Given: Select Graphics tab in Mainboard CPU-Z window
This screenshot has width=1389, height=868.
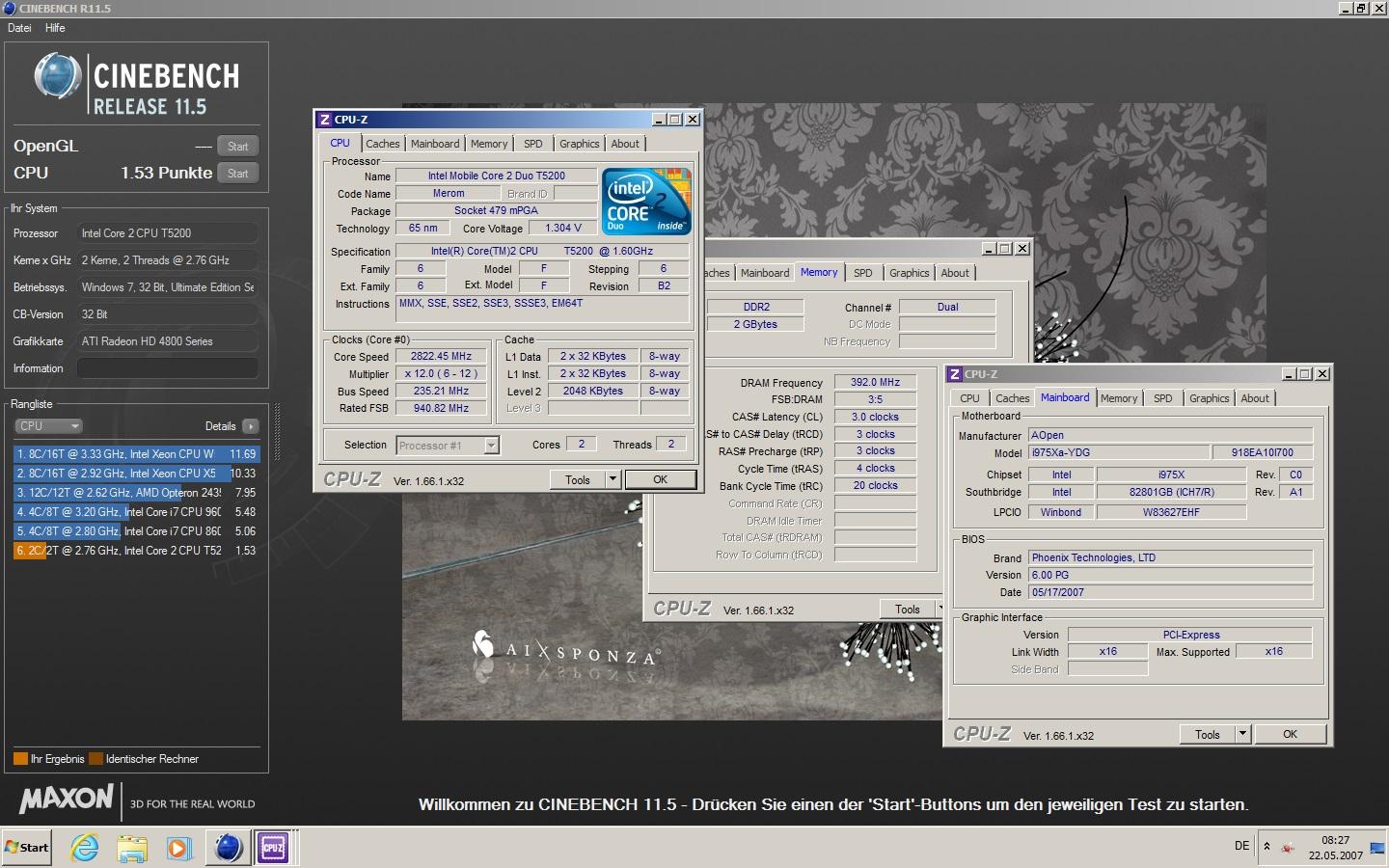Looking at the screenshot, I should pyautogui.click(x=1210, y=398).
